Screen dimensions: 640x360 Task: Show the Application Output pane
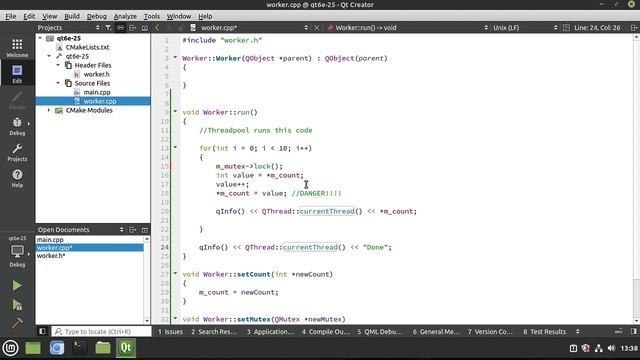270,331
